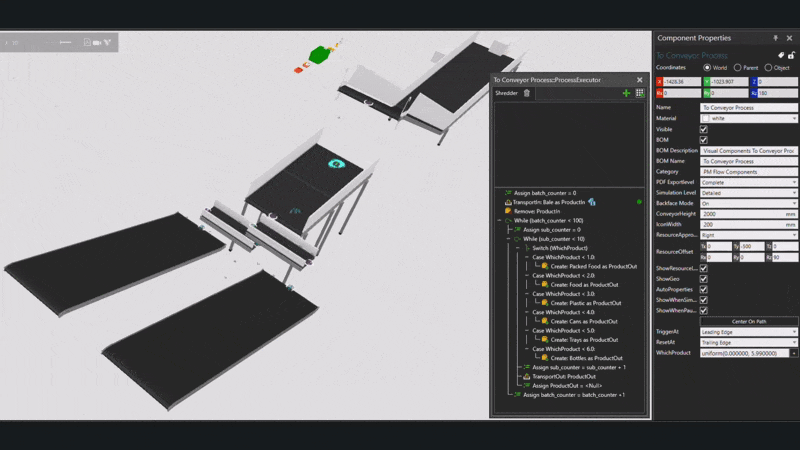
Task: Delete the Shredder routine with trash icon
Action: tap(528, 93)
